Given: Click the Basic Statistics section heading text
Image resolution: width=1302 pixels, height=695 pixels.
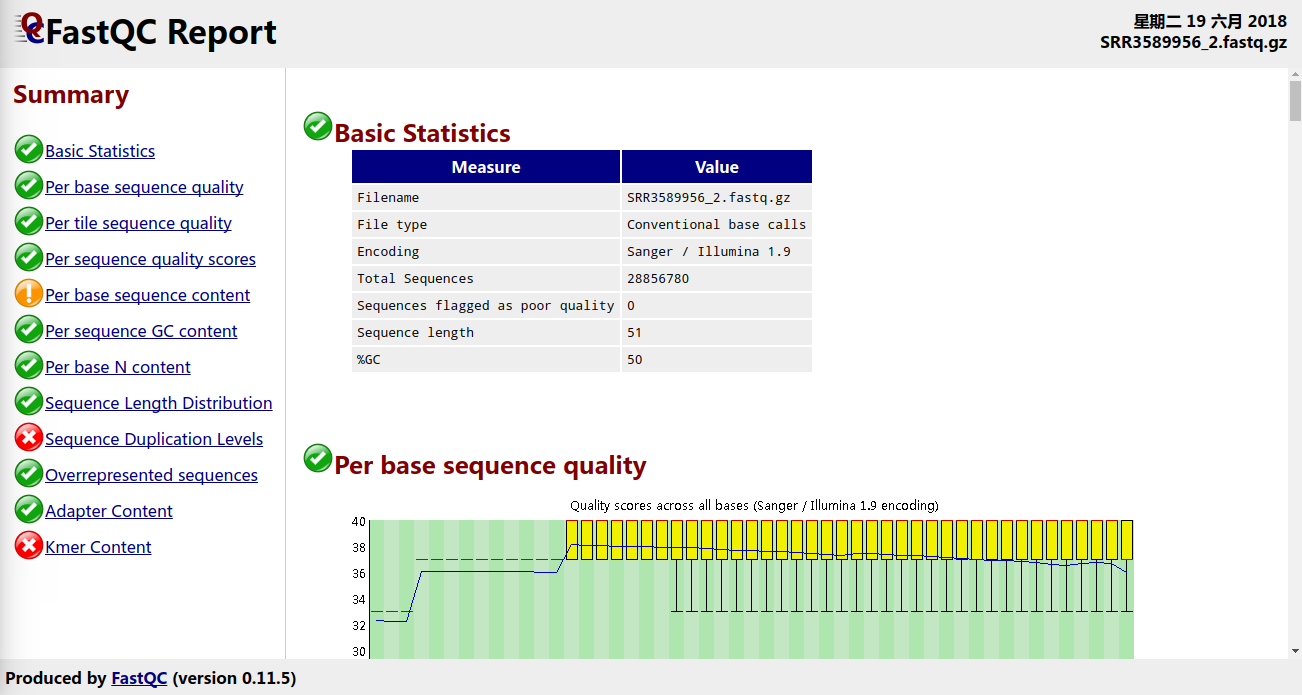Looking at the screenshot, I should pyautogui.click(x=422, y=133).
